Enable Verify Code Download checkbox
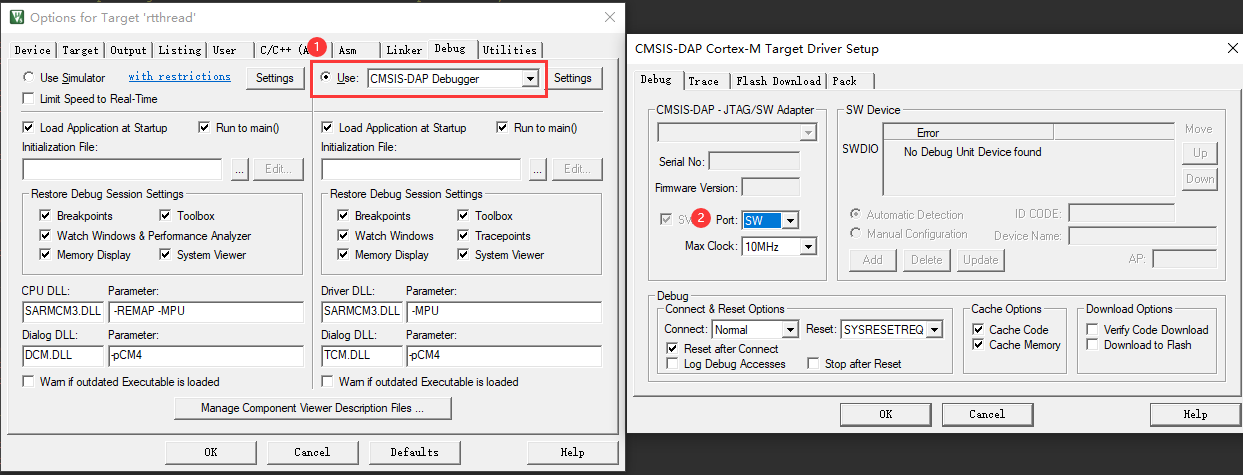The width and height of the screenshot is (1243, 475). pos(1093,329)
